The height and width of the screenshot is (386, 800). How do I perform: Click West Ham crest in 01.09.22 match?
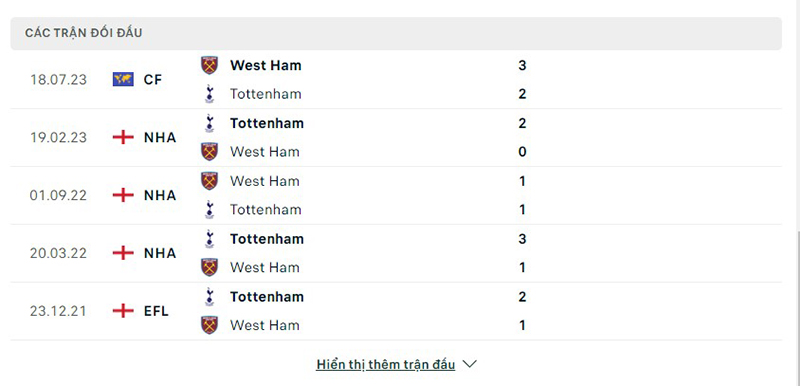click(x=209, y=181)
